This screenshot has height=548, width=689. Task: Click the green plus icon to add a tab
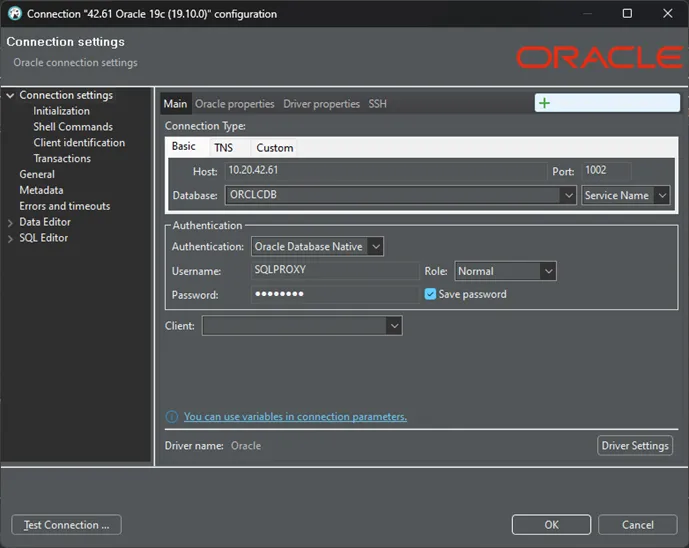544,103
